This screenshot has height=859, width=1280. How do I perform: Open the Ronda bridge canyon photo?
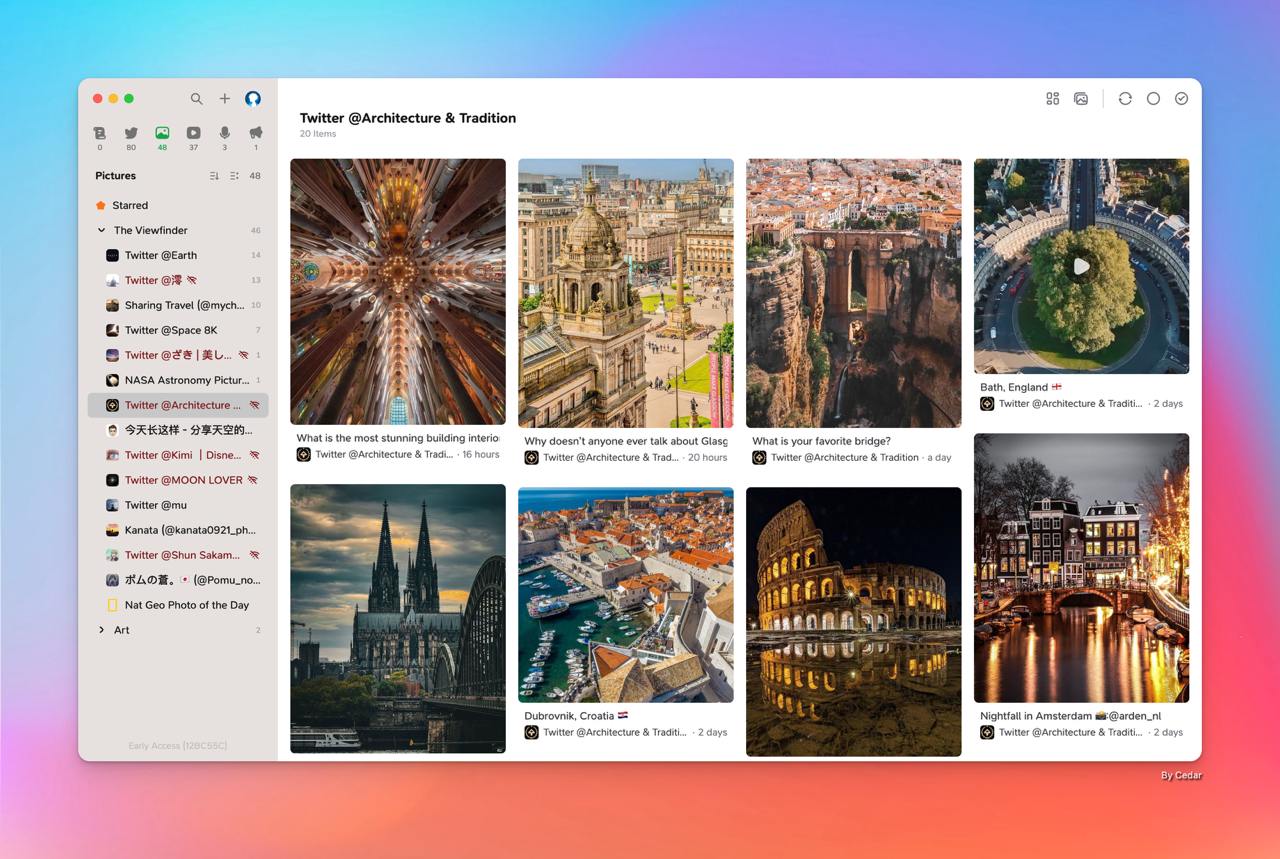(854, 293)
